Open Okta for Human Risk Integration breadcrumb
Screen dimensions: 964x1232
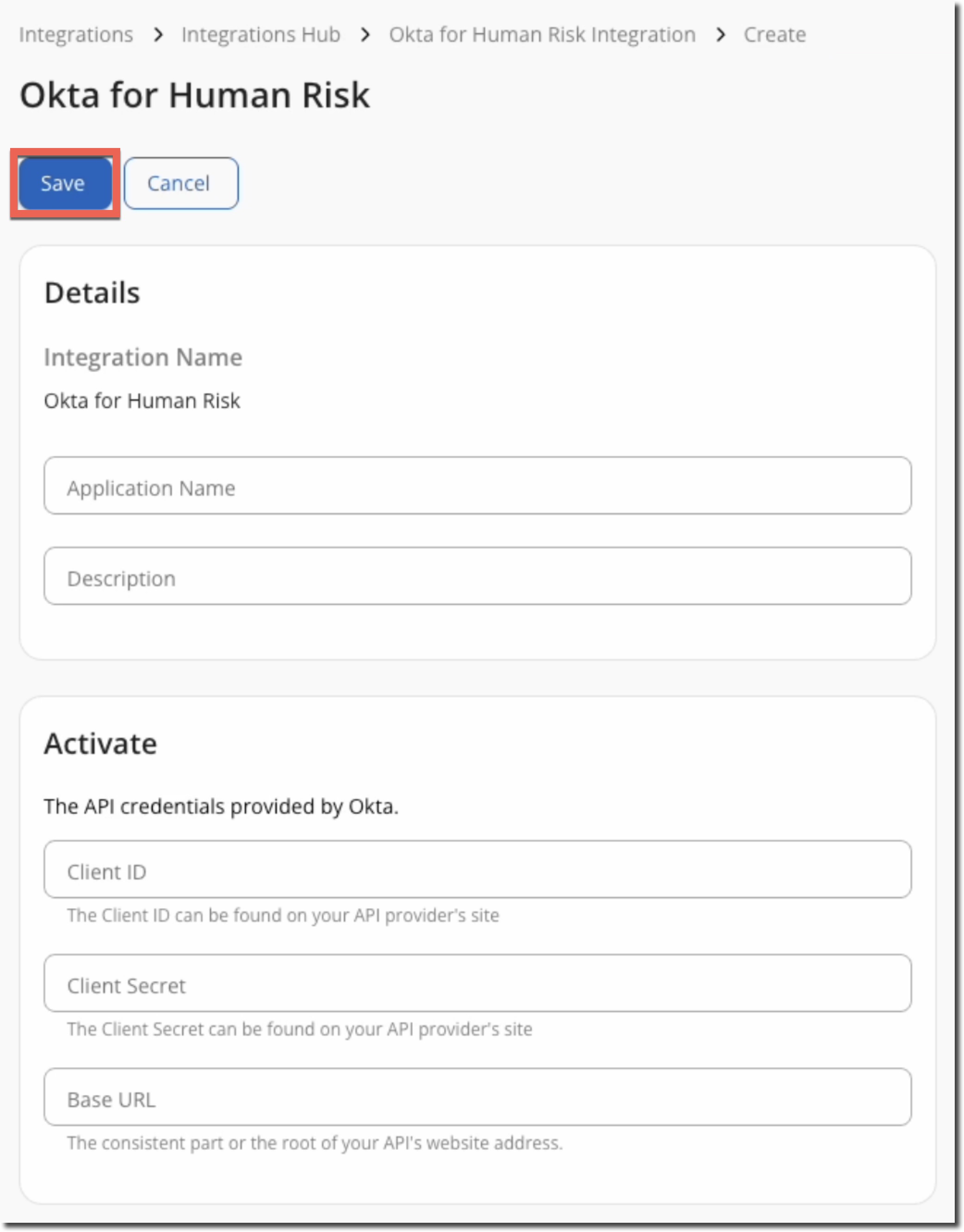pos(542,34)
